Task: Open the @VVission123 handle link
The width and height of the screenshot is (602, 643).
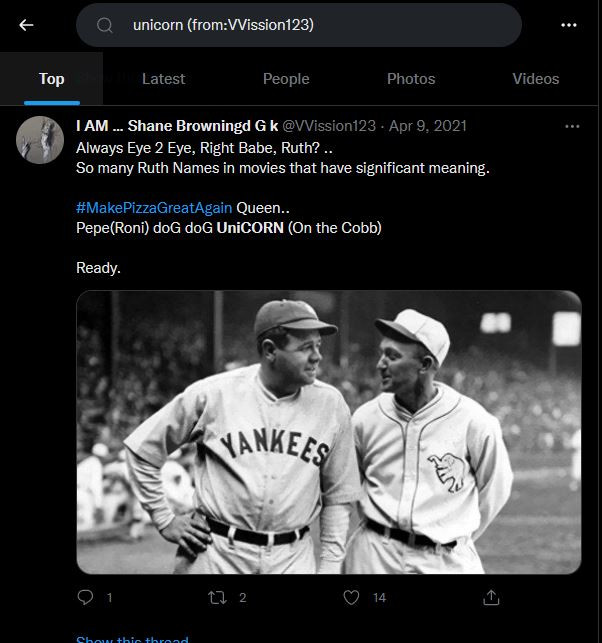Action: tap(329, 126)
